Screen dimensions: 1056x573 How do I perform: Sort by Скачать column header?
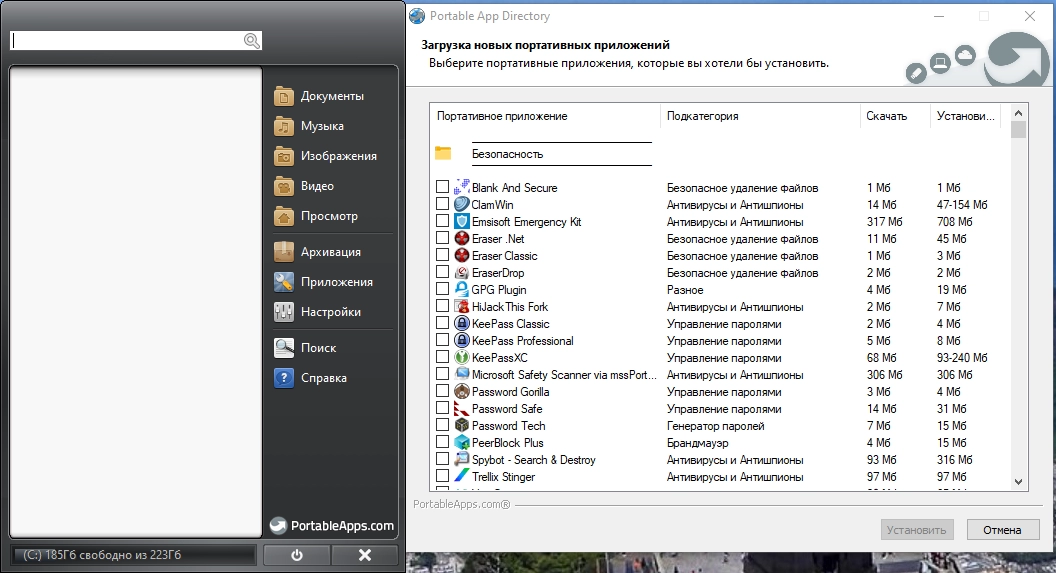[894, 116]
